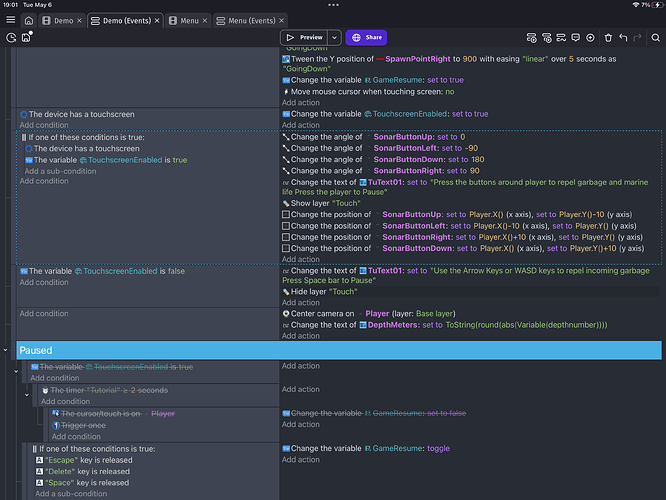Click the Share button
This screenshot has height=500, width=666.
[366, 37]
